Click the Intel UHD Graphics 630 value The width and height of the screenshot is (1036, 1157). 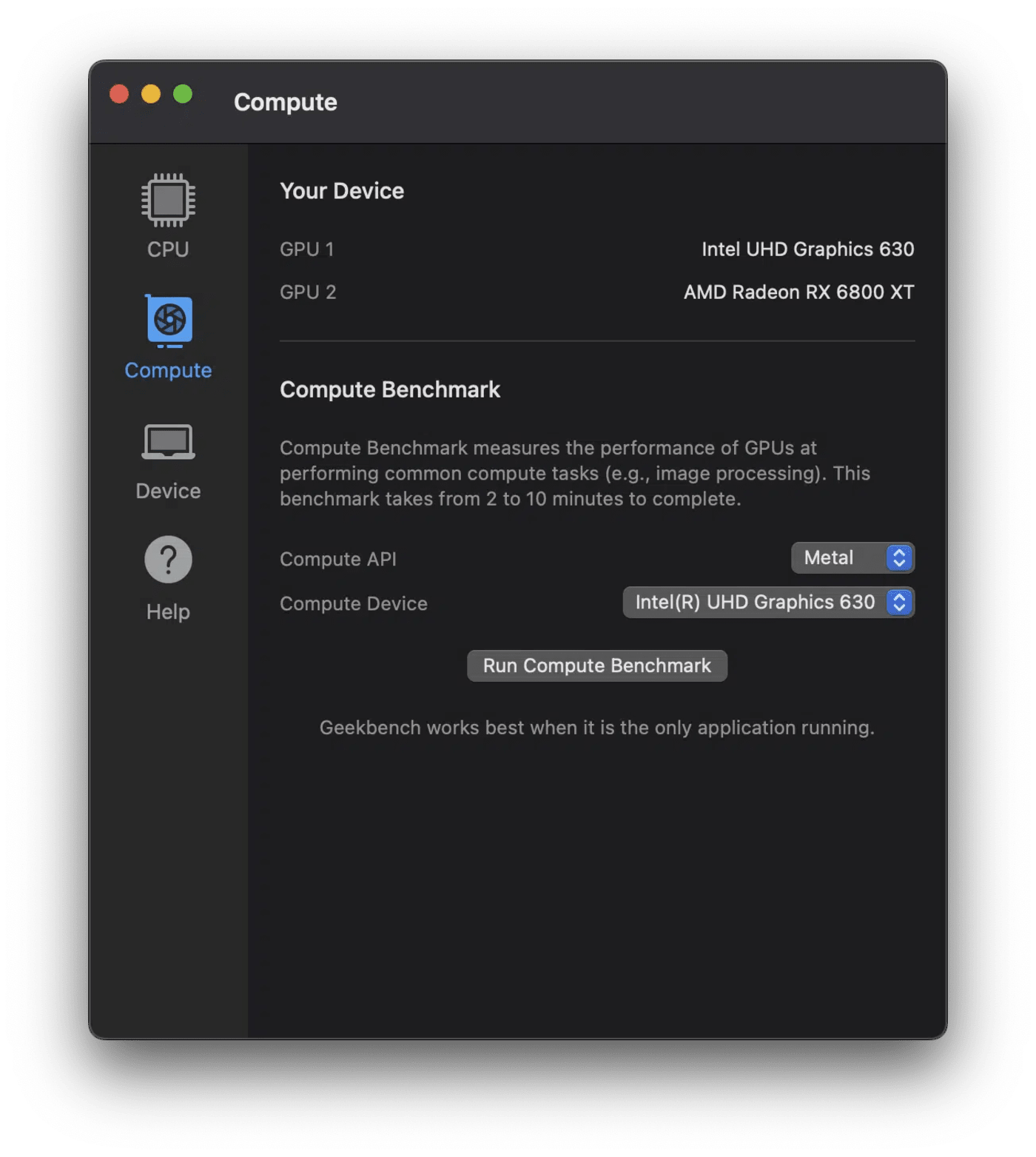pyautogui.click(x=808, y=249)
